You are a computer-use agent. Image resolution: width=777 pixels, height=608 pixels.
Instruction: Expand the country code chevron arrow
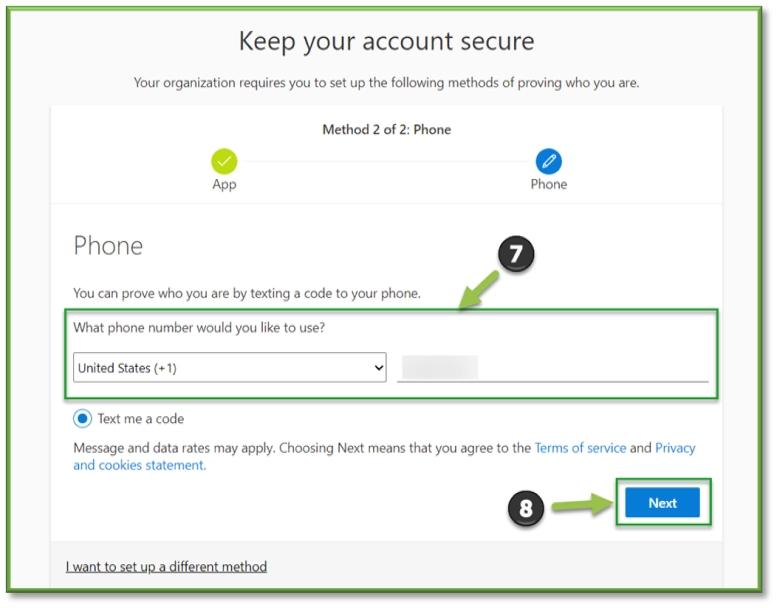[x=379, y=368]
